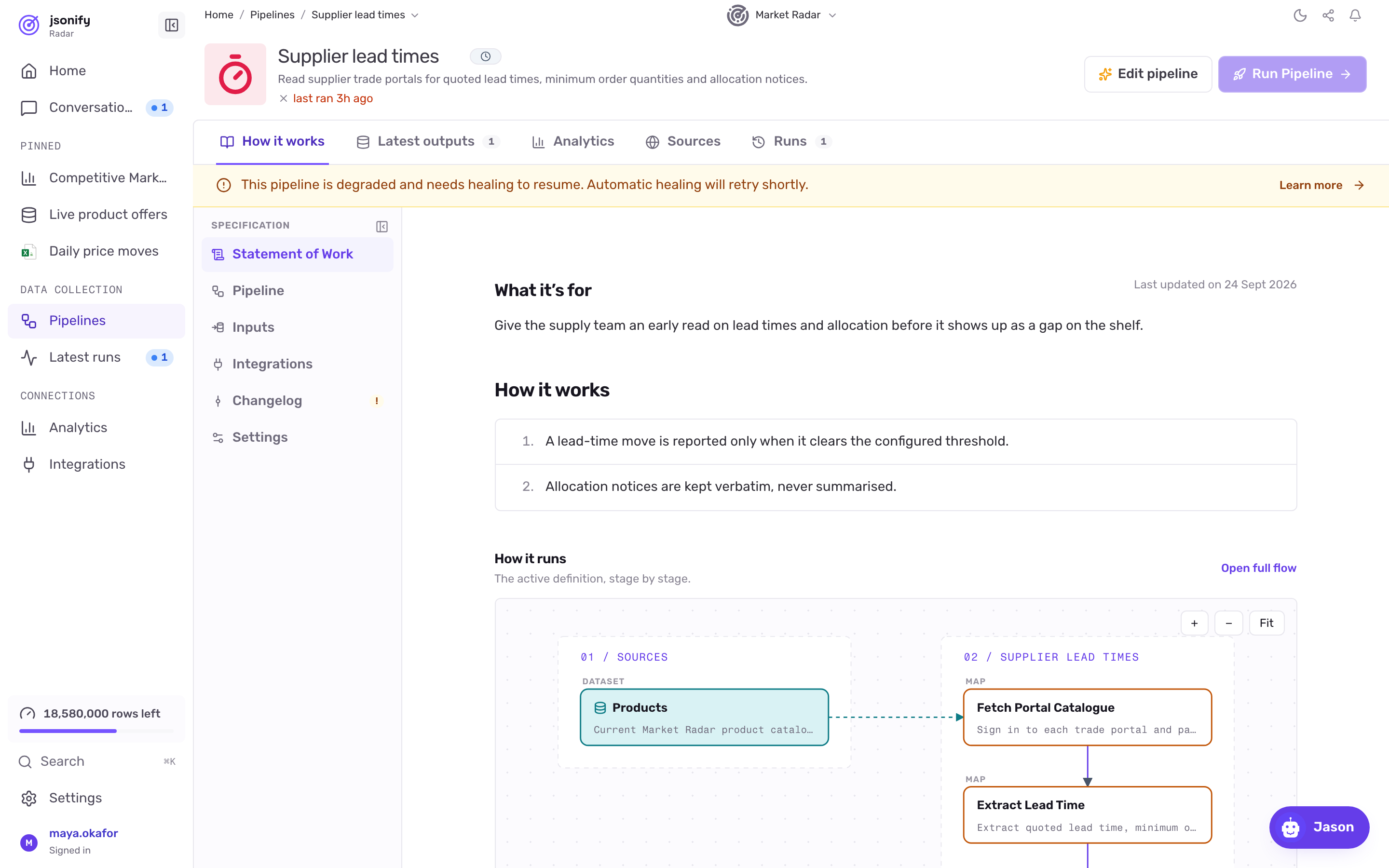Image resolution: width=1389 pixels, height=868 pixels.
Task: Open Conversations in sidebar
Action: coord(96,108)
